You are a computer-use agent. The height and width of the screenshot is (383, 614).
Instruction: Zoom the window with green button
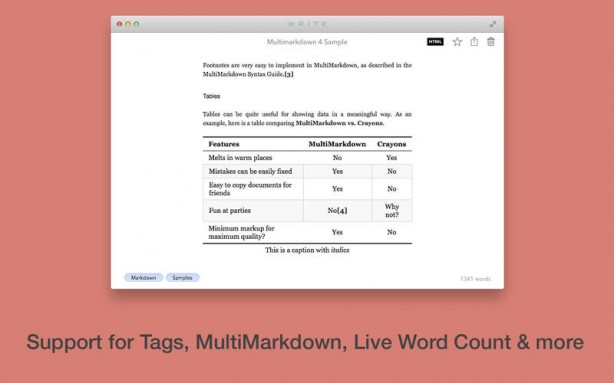(x=137, y=24)
